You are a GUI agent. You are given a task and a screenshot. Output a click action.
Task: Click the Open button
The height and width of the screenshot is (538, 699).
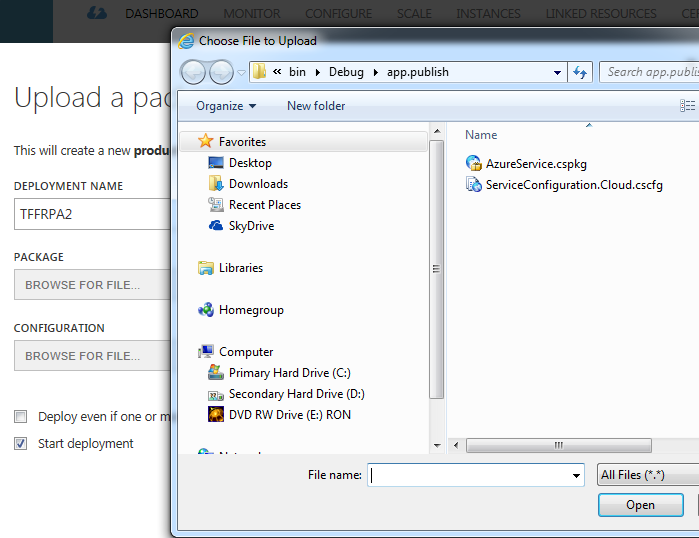click(640, 505)
